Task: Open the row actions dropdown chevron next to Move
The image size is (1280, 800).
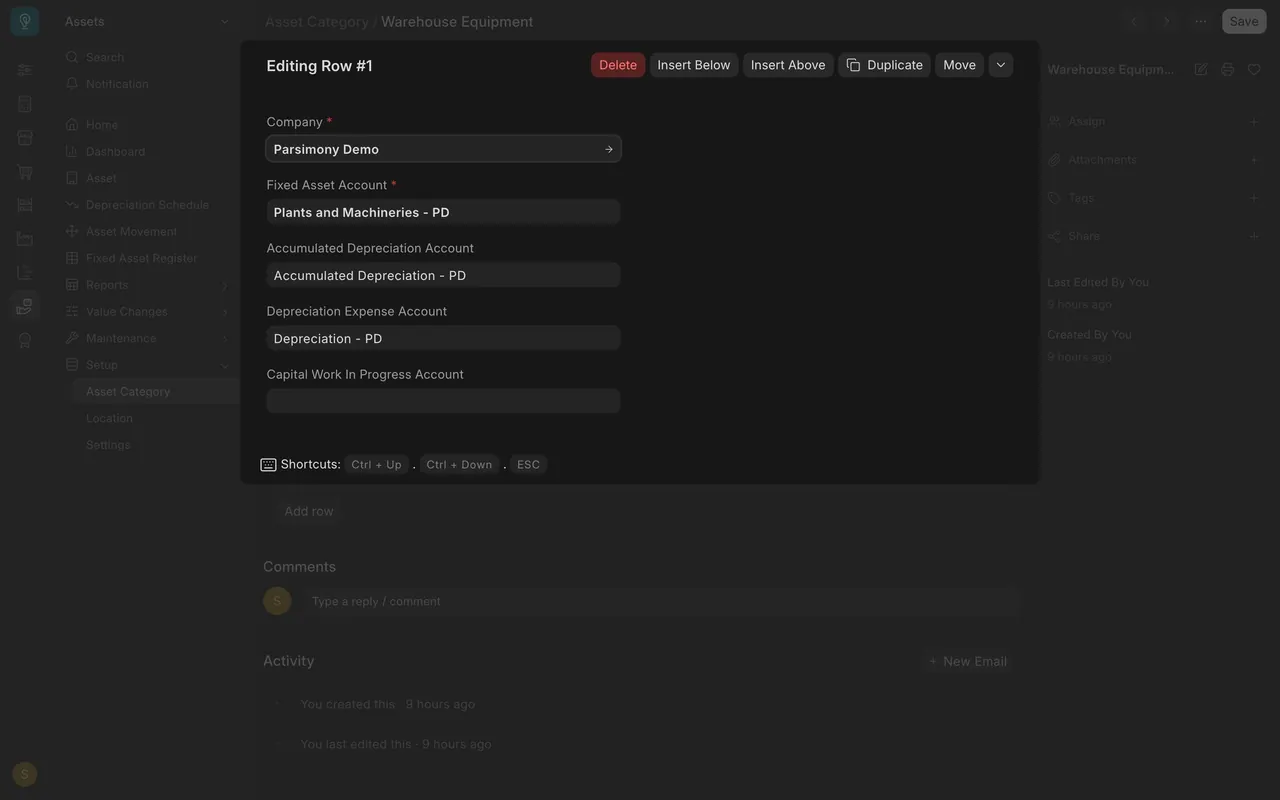Action: tap(1001, 65)
